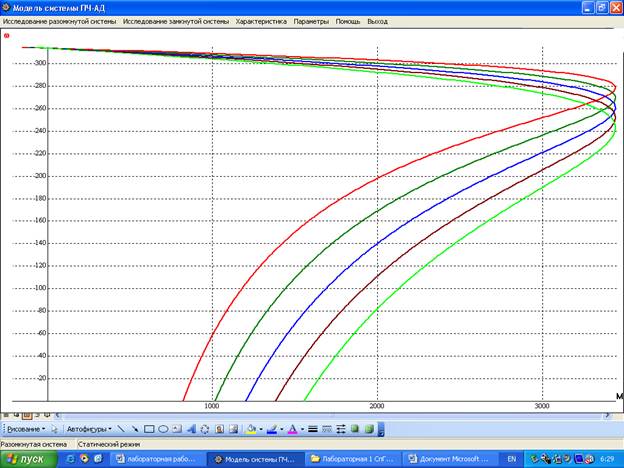Open Font Color dropdown arrow
The width and height of the screenshot is (624, 468).
302,429
